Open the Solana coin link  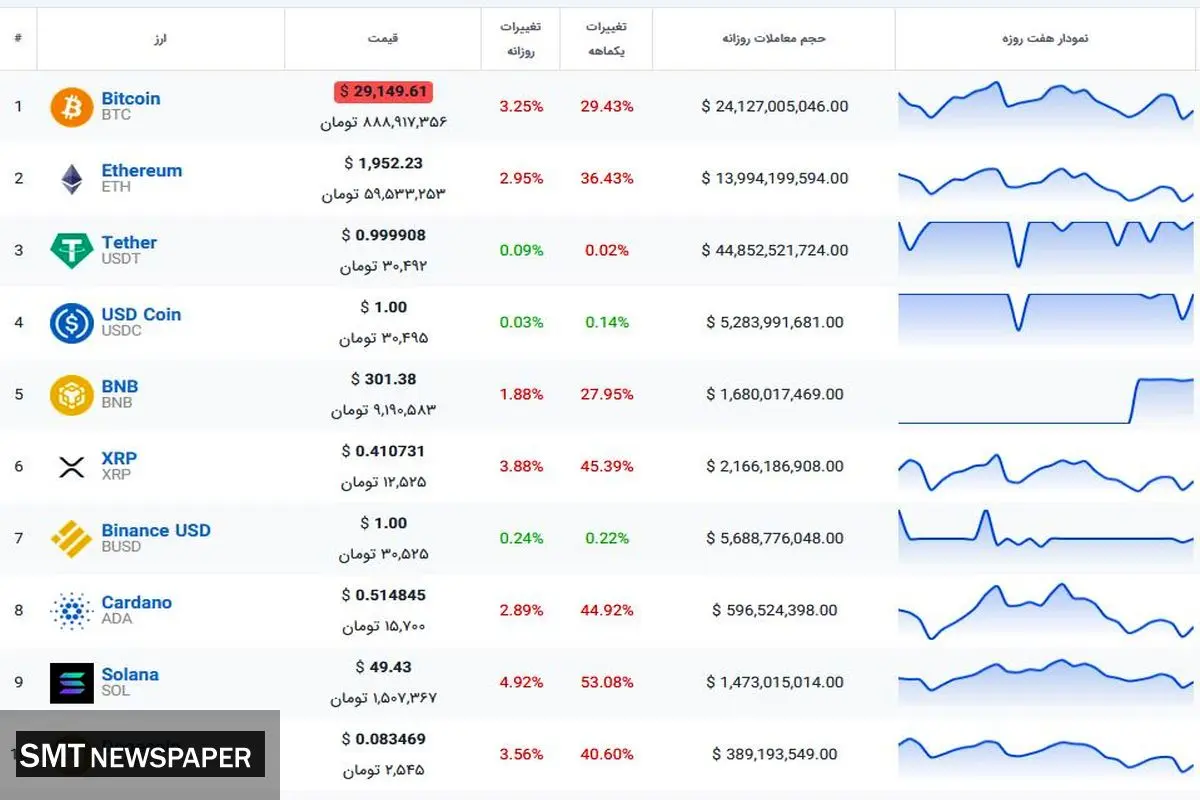pos(130,675)
